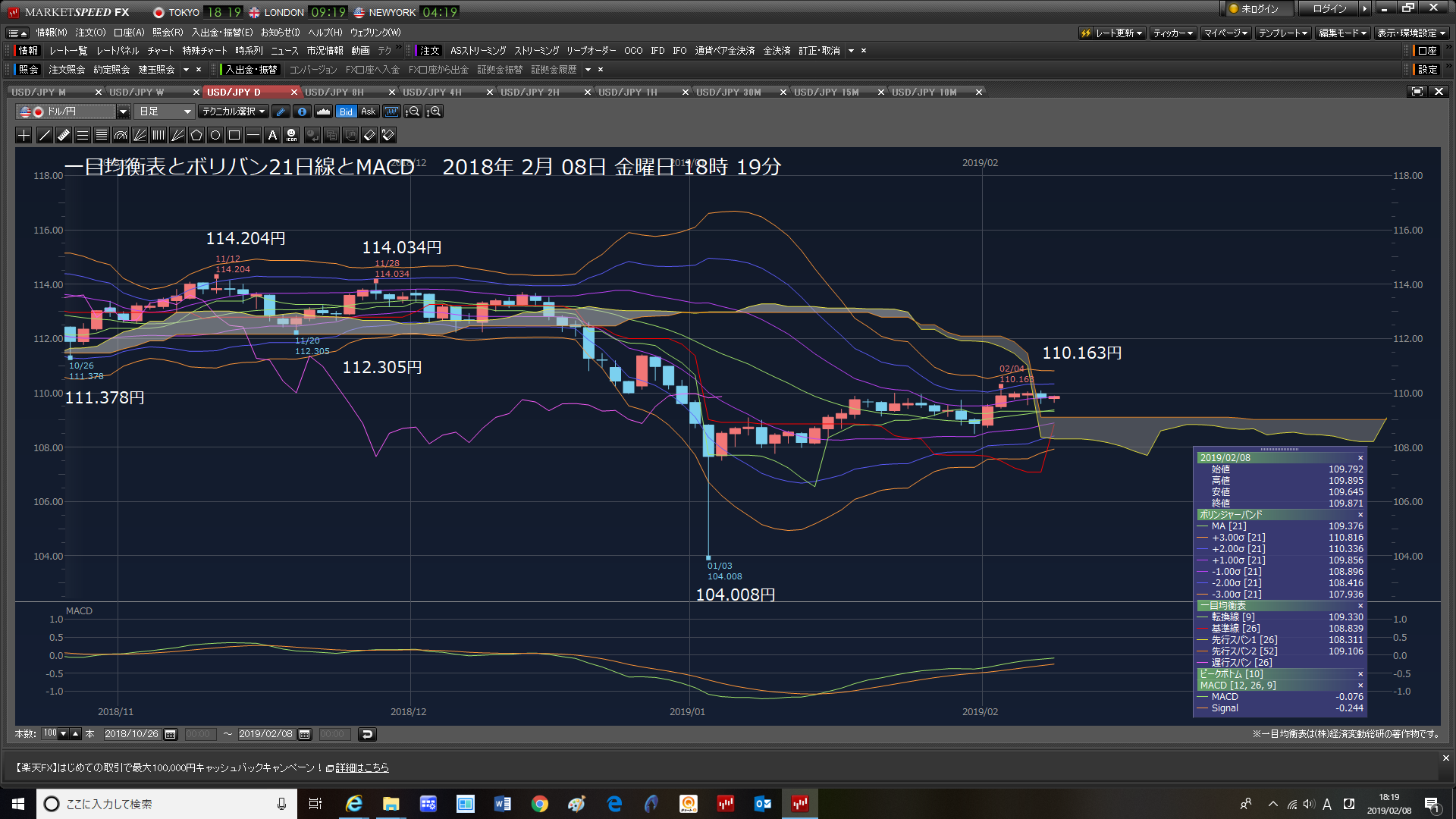Screen dimensions: 1456x819
Task: Remove the ピークボトム indicator from legend
Action: point(1360,674)
